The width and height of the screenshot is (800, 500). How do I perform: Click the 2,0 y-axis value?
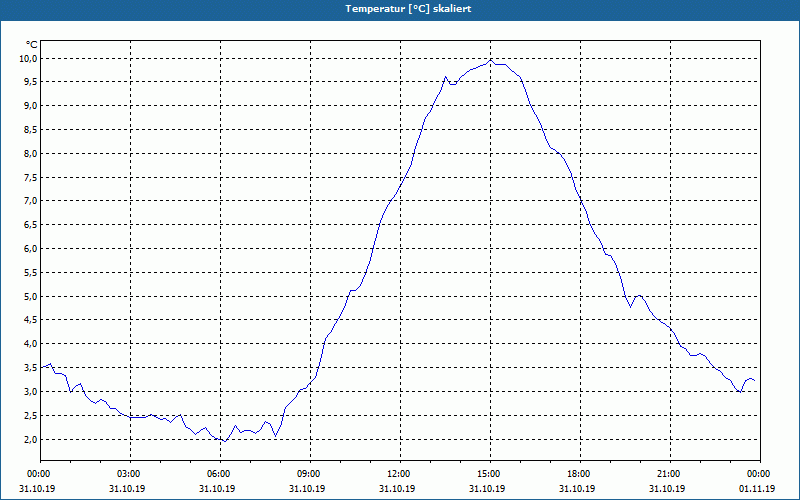pyautogui.click(x=31, y=439)
